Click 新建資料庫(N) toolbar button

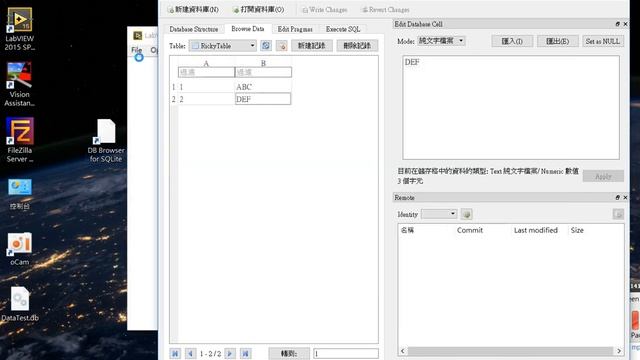coord(193,9)
